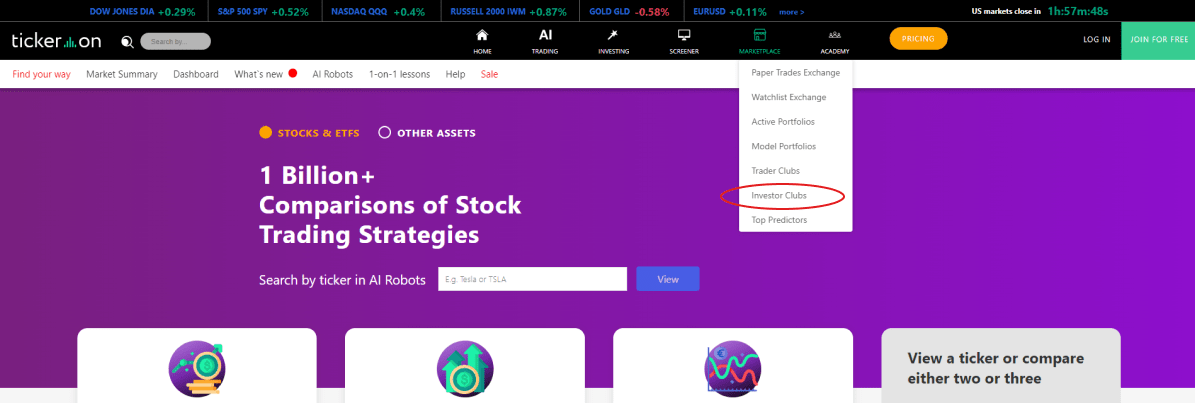
Task: Click the orange Pricing button
Action: pos(918,39)
